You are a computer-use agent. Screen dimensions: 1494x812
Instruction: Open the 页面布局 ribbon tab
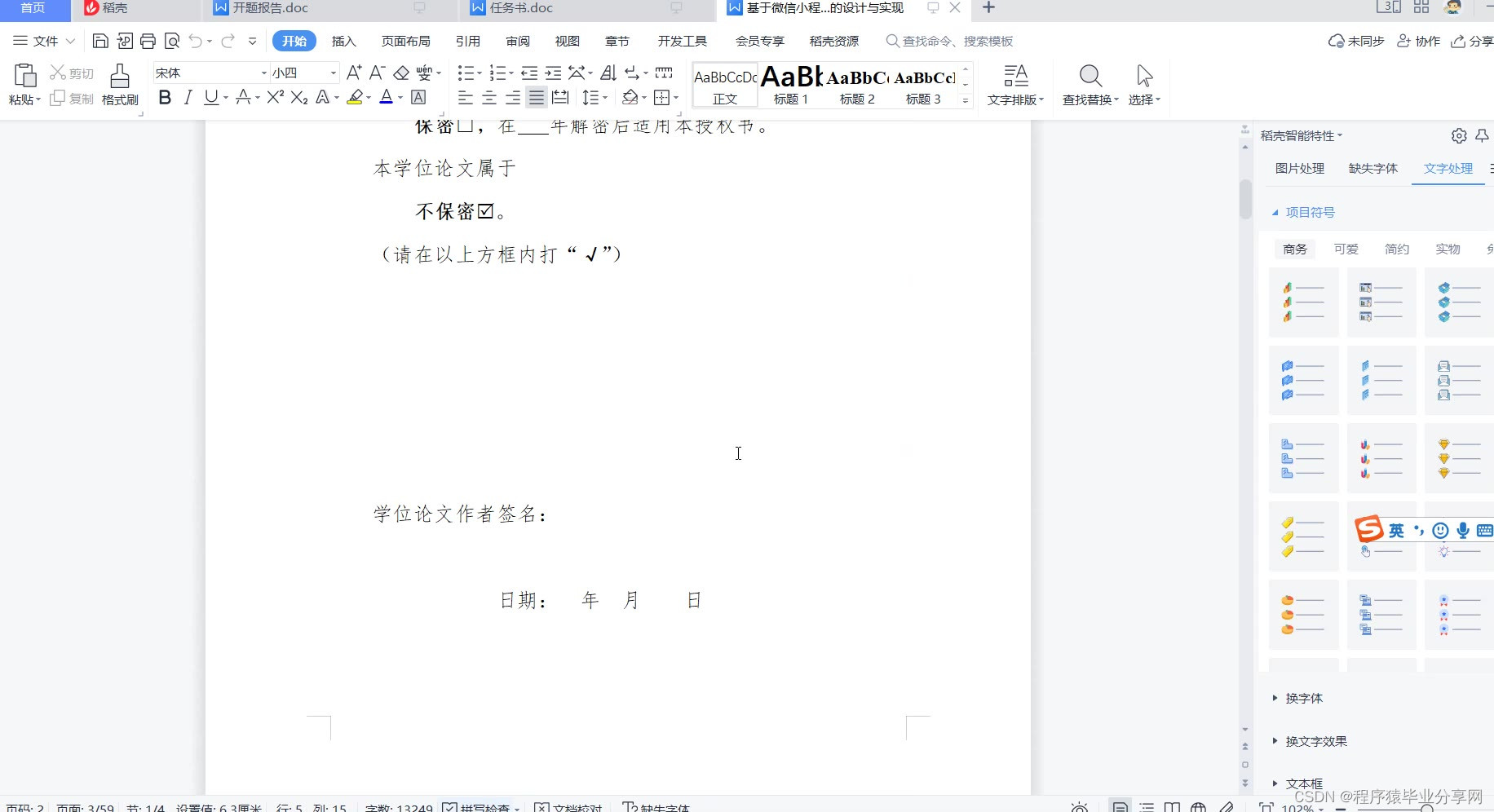pos(406,41)
